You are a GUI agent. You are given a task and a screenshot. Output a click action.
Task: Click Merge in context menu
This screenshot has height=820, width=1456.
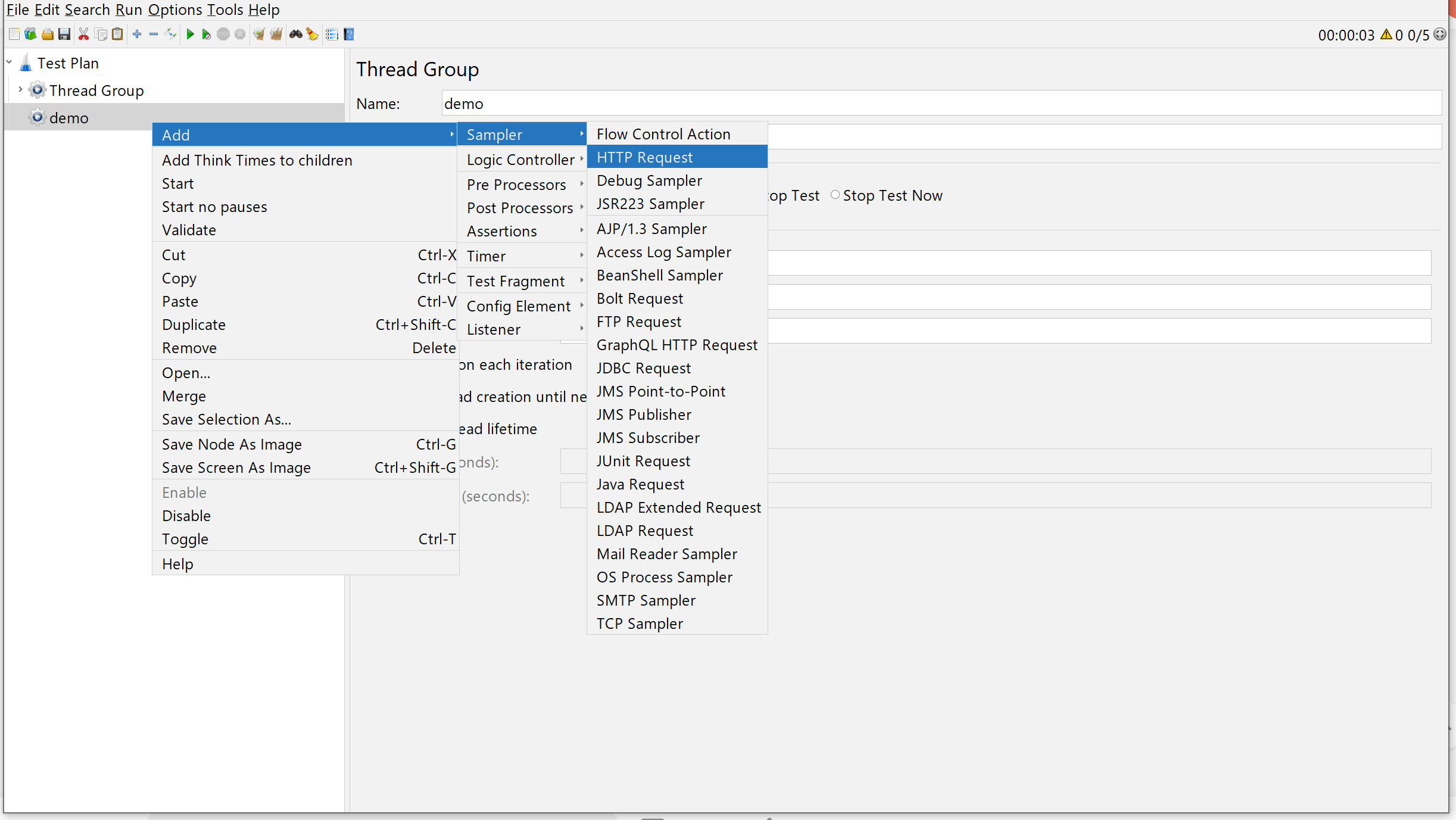click(305, 396)
